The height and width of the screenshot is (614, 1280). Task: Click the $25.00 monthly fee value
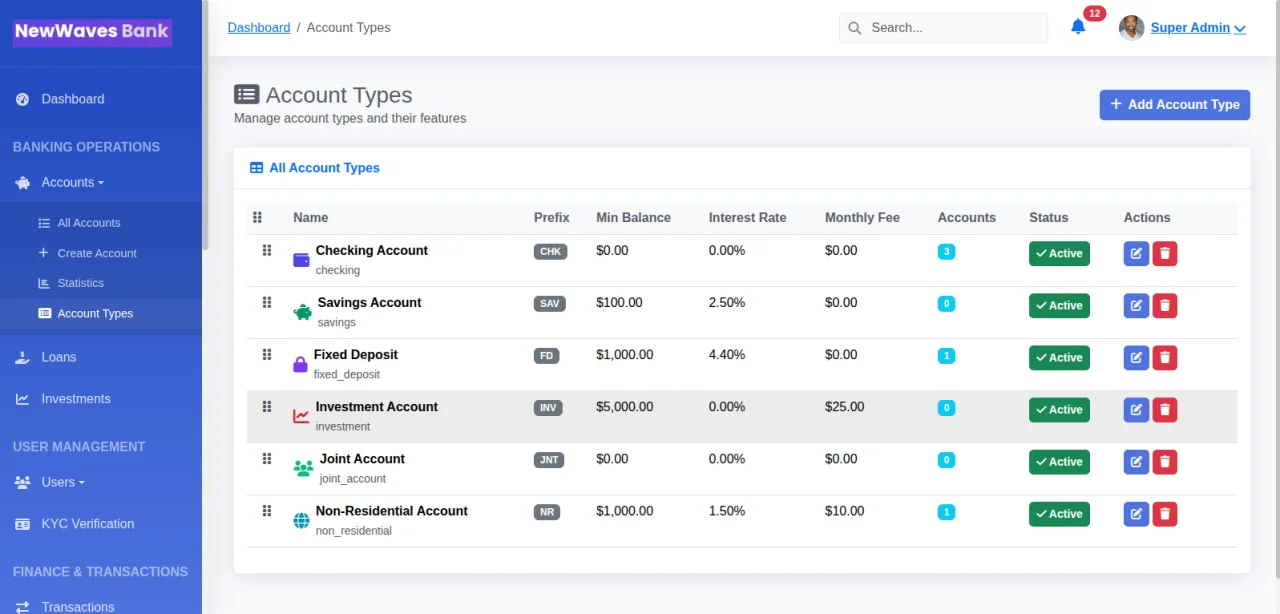845,406
